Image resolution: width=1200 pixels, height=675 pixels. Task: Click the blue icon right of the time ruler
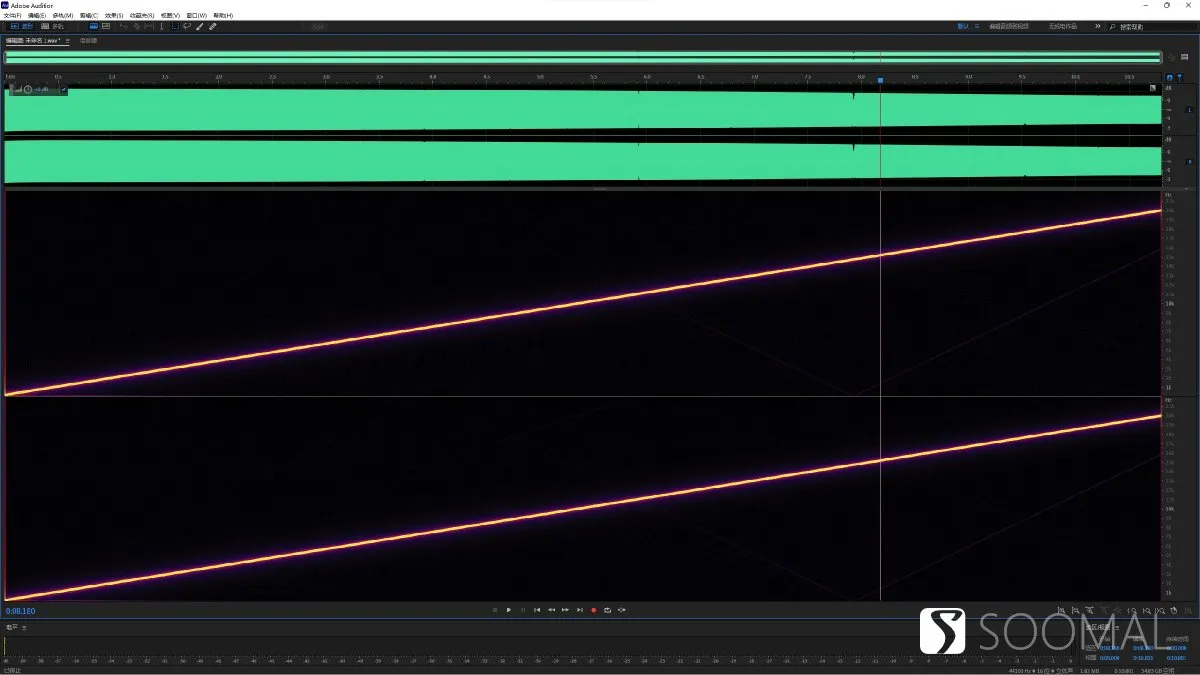(x=1170, y=77)
